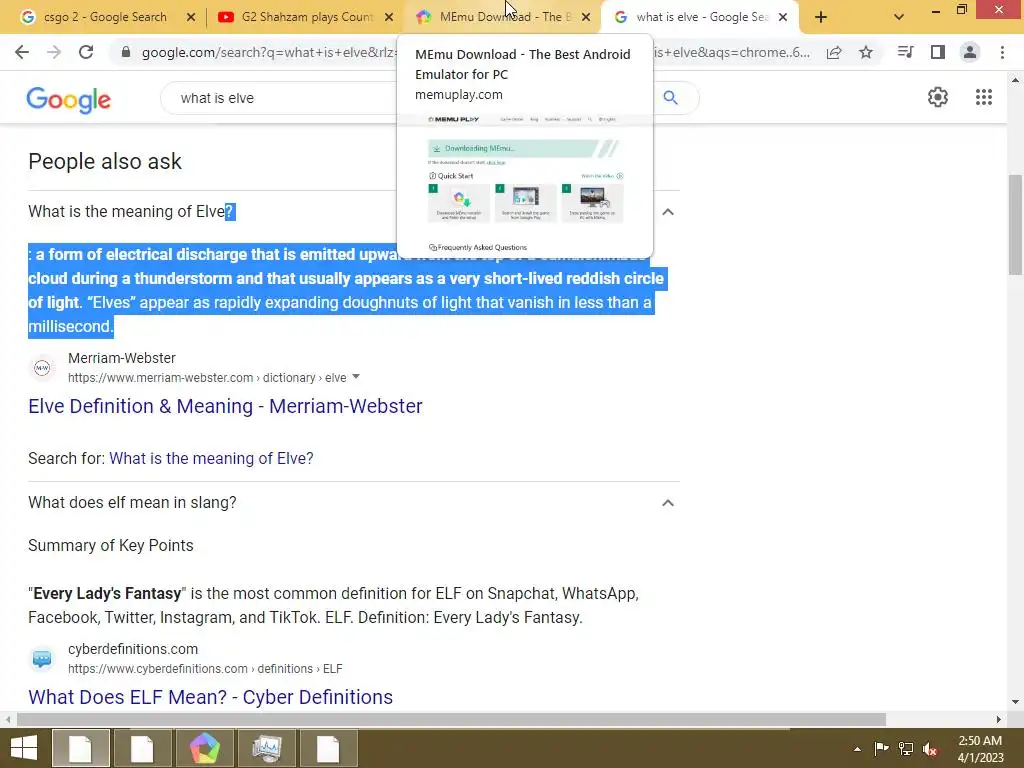Screen dimensions: 1024x768
Task: Click the Summary of Key Points text
Action: click(x=110, y=545)
